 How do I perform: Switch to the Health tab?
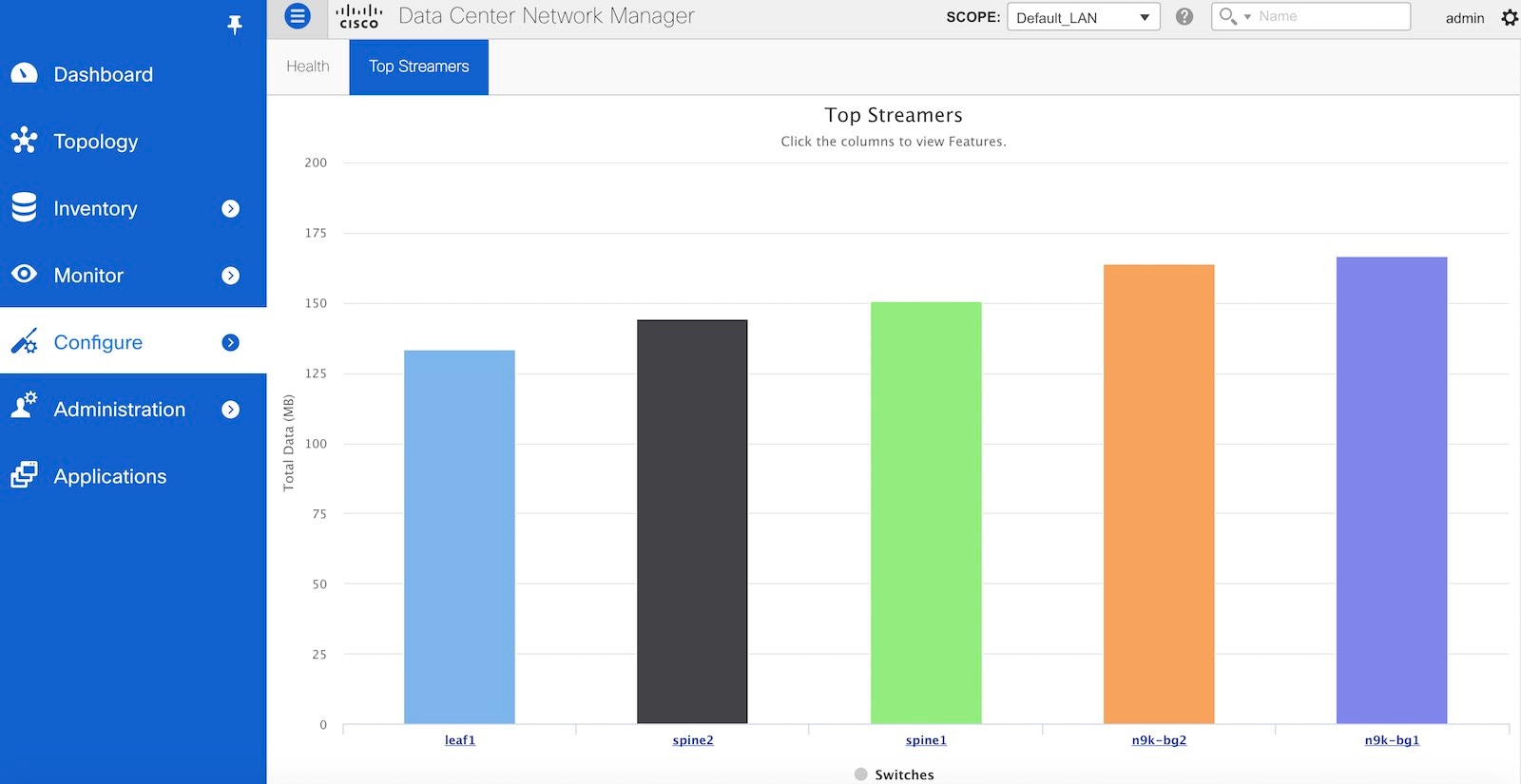[x=308, y=67]
